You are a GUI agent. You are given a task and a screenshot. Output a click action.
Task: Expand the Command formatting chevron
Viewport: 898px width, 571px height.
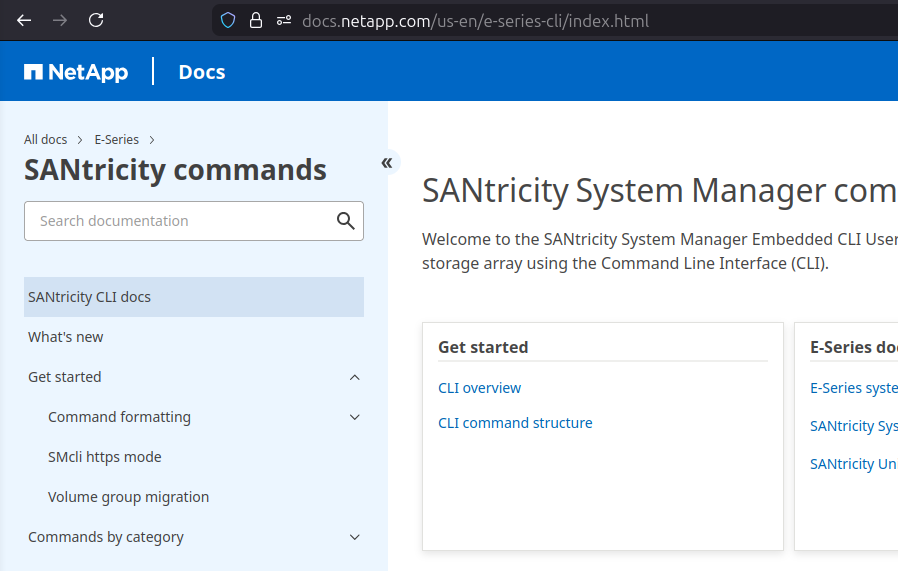[x=355, y=418]
